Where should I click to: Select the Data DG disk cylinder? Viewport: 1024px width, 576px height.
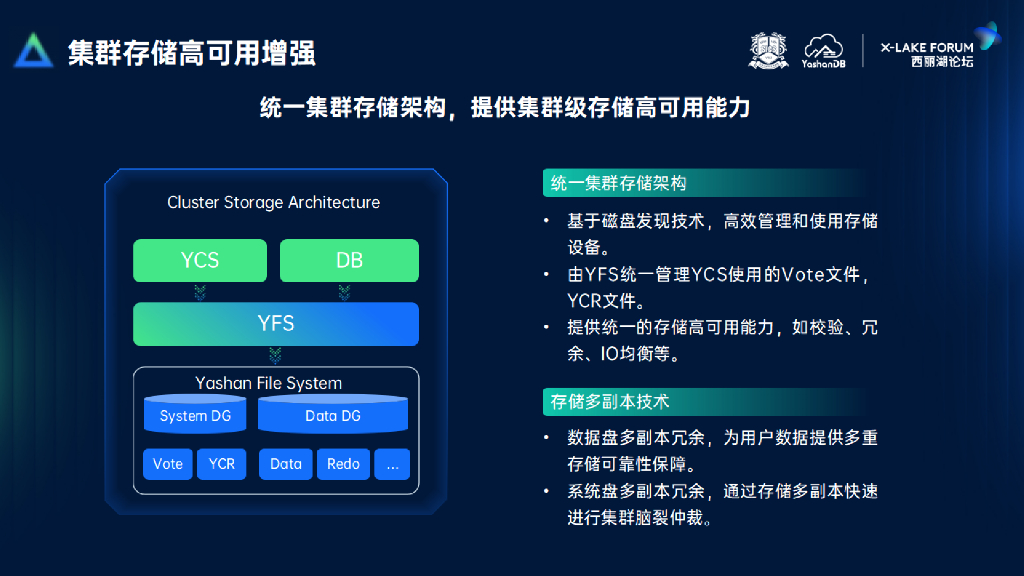click(333, 415)
